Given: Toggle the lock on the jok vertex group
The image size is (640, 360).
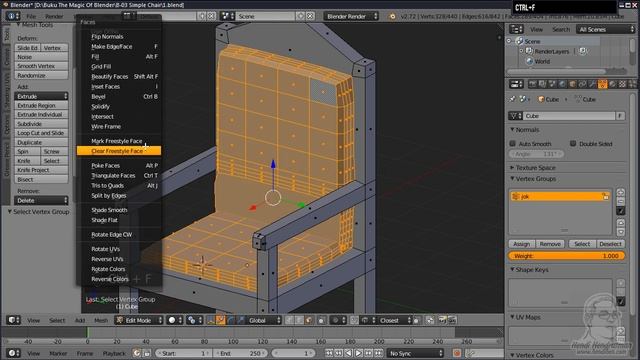Looking at the screenshot, I should pyautogui.click(x=606, y=196).
